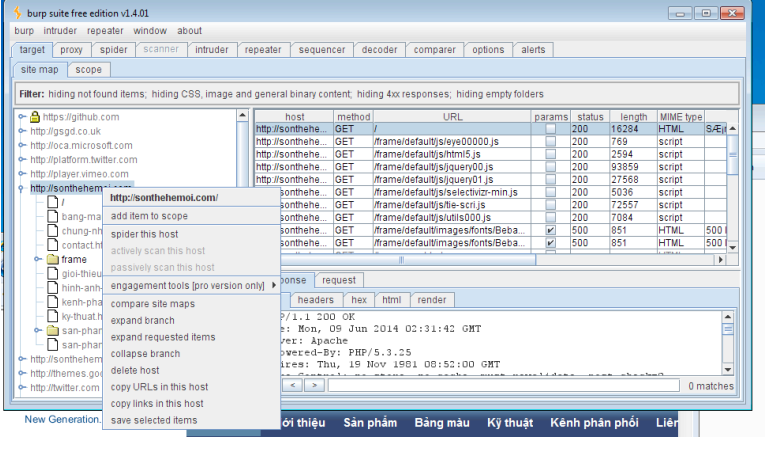Click the response pane scrollbar down arrow
767x450 pixels.
tap(728, 370)
